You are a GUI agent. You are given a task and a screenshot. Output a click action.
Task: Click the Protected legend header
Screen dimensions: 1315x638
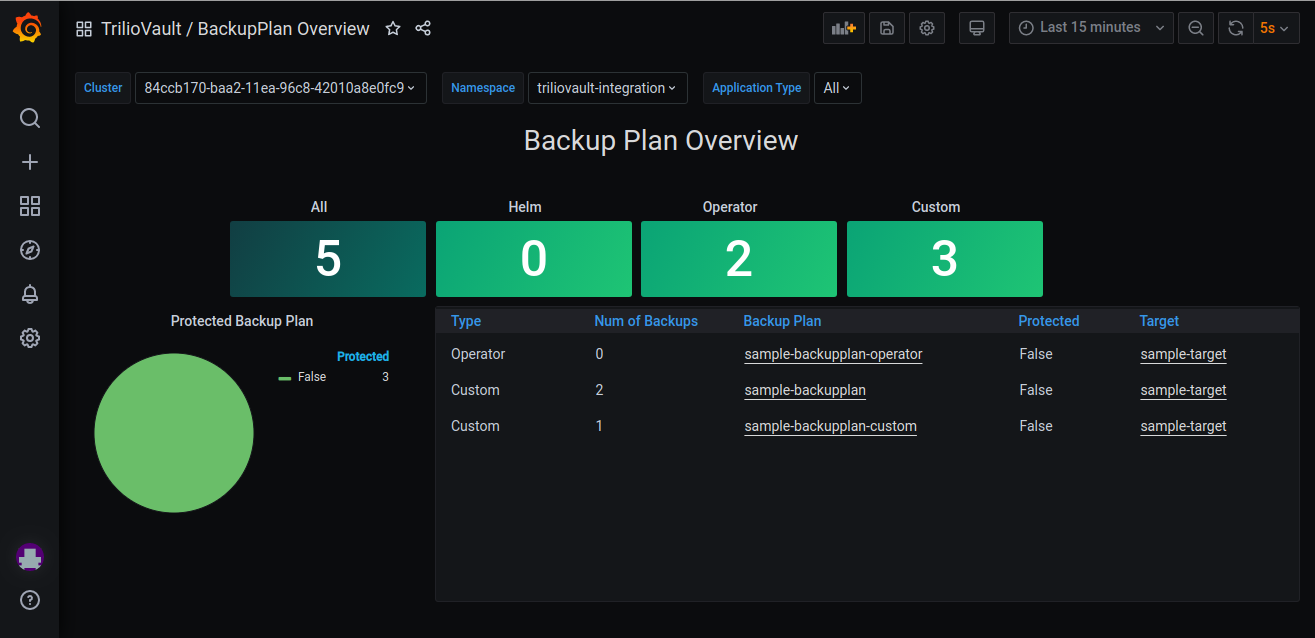tap(363, 356)
